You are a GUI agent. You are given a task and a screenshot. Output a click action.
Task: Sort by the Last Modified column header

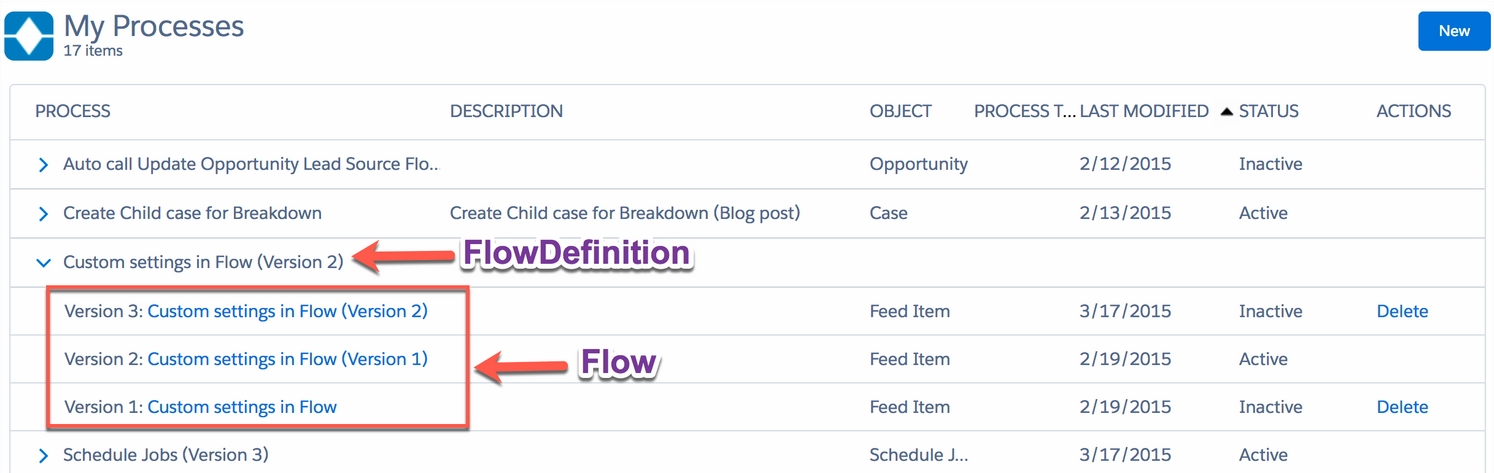pos(1144,111)
